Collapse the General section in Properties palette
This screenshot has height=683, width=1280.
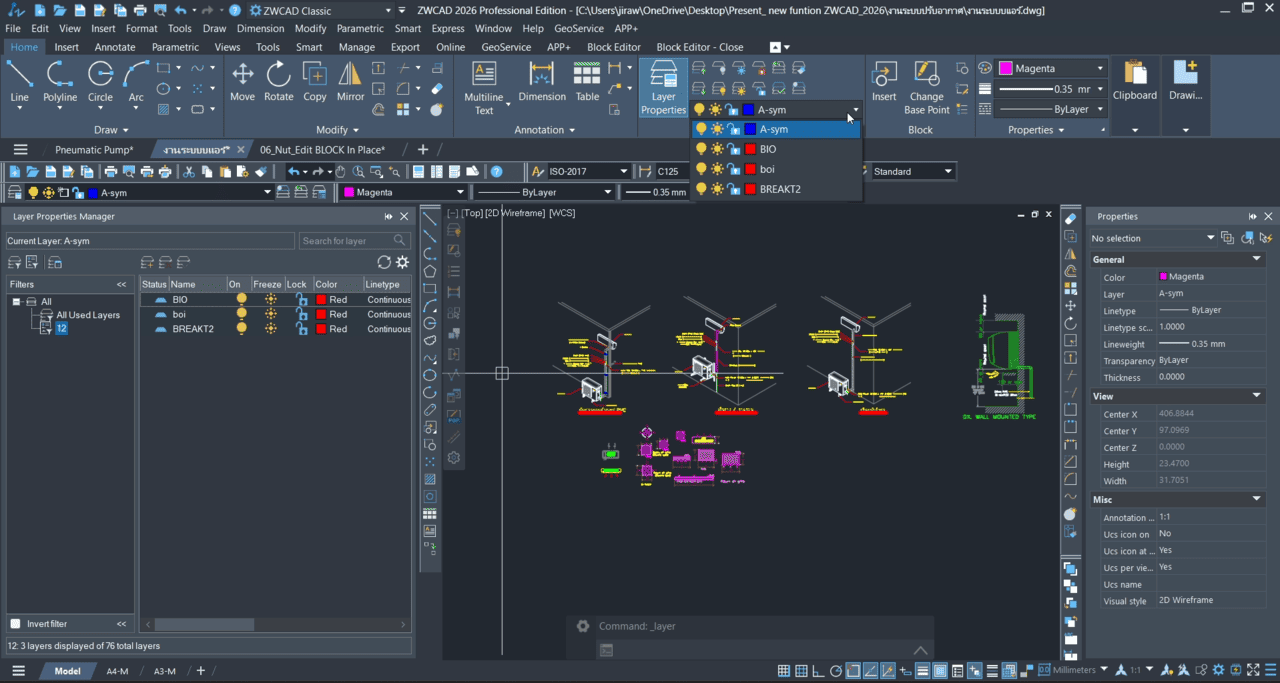1255,258
